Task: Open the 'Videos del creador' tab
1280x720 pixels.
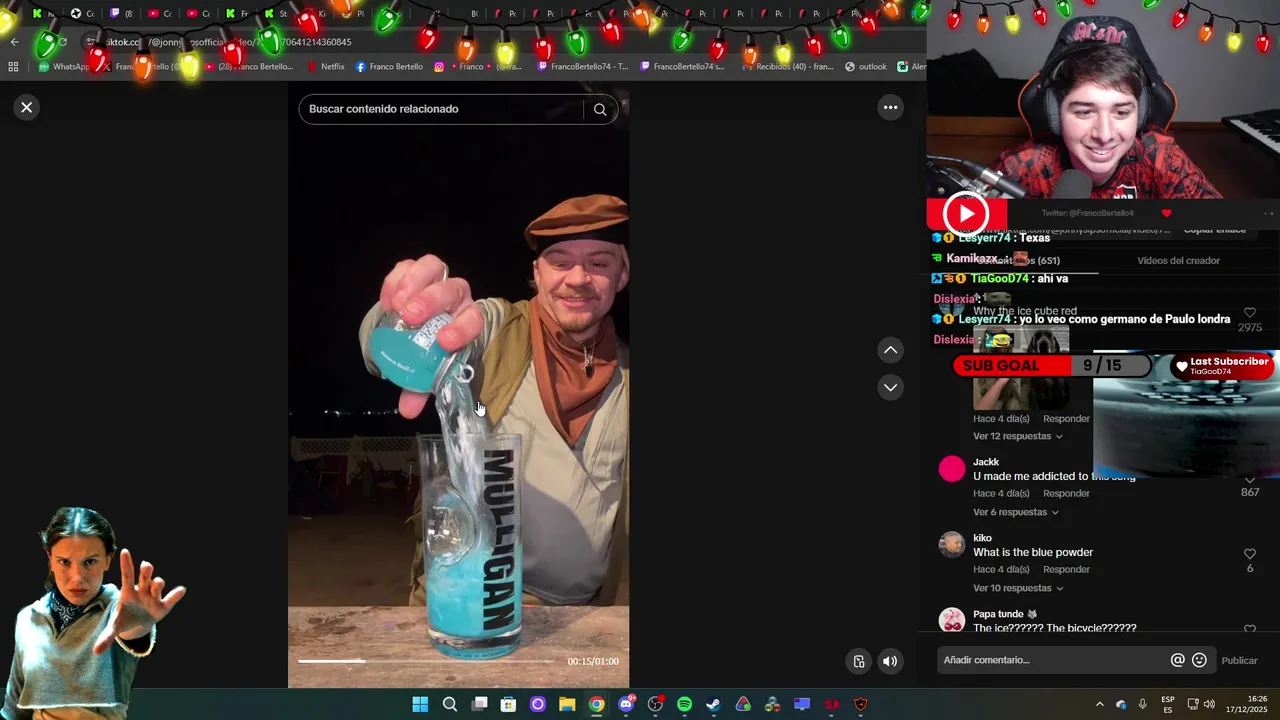Action: (1178, 260)
